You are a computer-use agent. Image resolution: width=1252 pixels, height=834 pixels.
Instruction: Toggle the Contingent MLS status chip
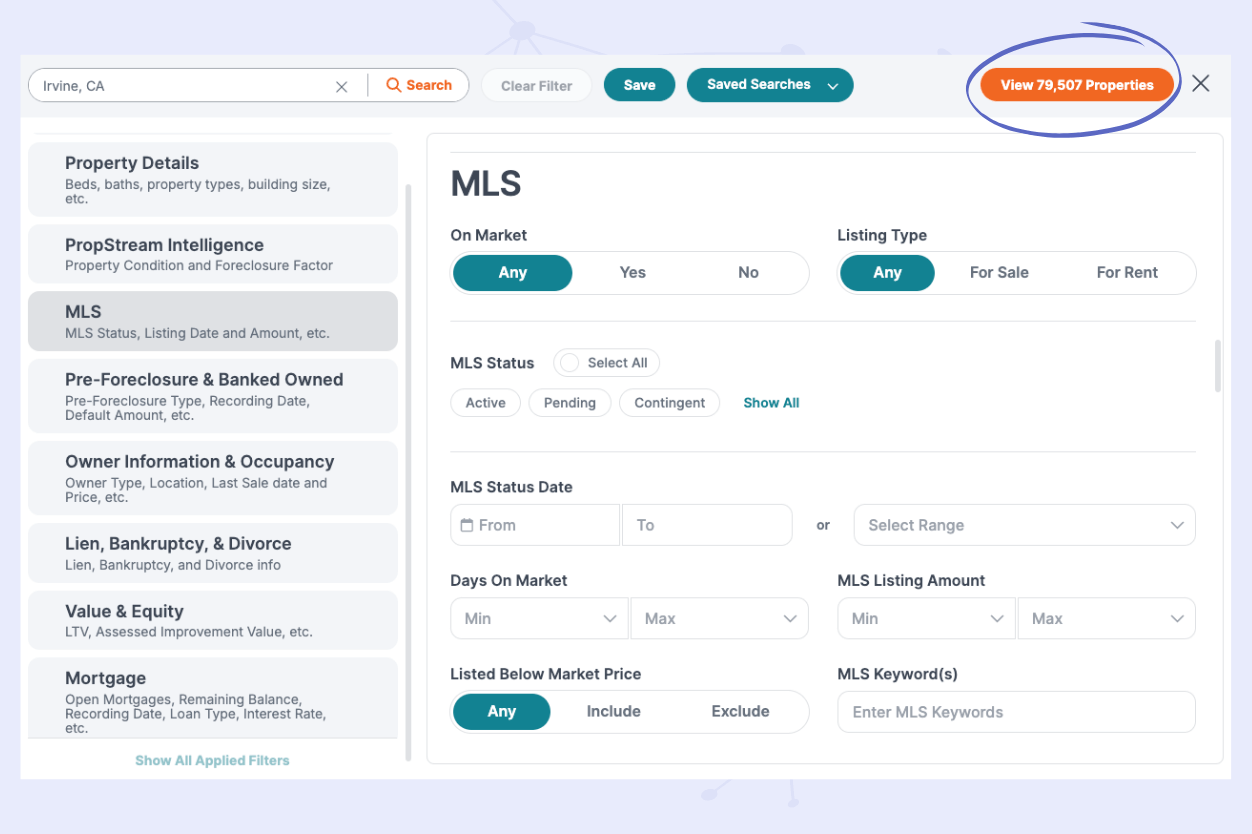(669, 402)
